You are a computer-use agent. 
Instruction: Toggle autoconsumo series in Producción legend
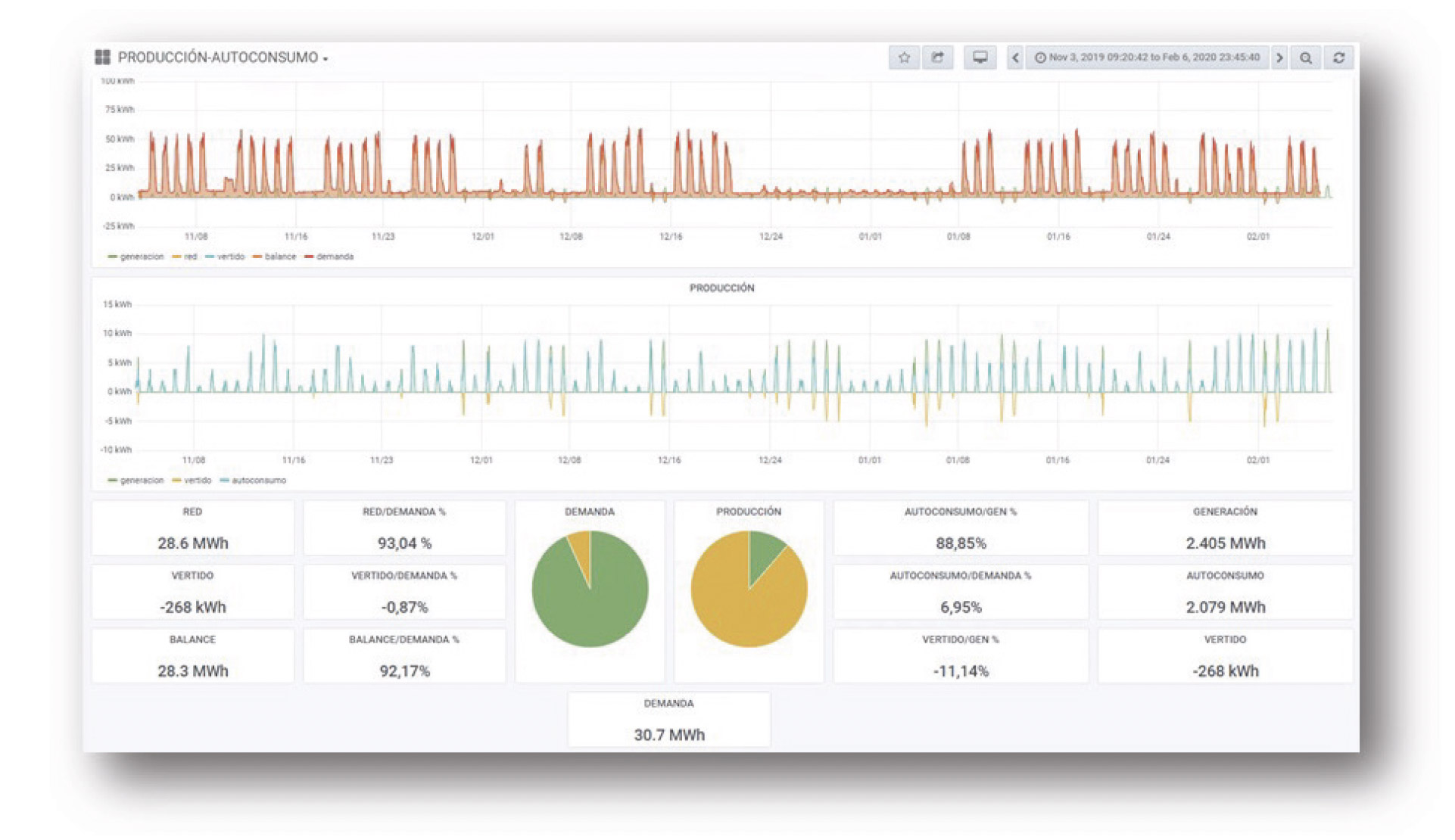(x=253, y=481)
